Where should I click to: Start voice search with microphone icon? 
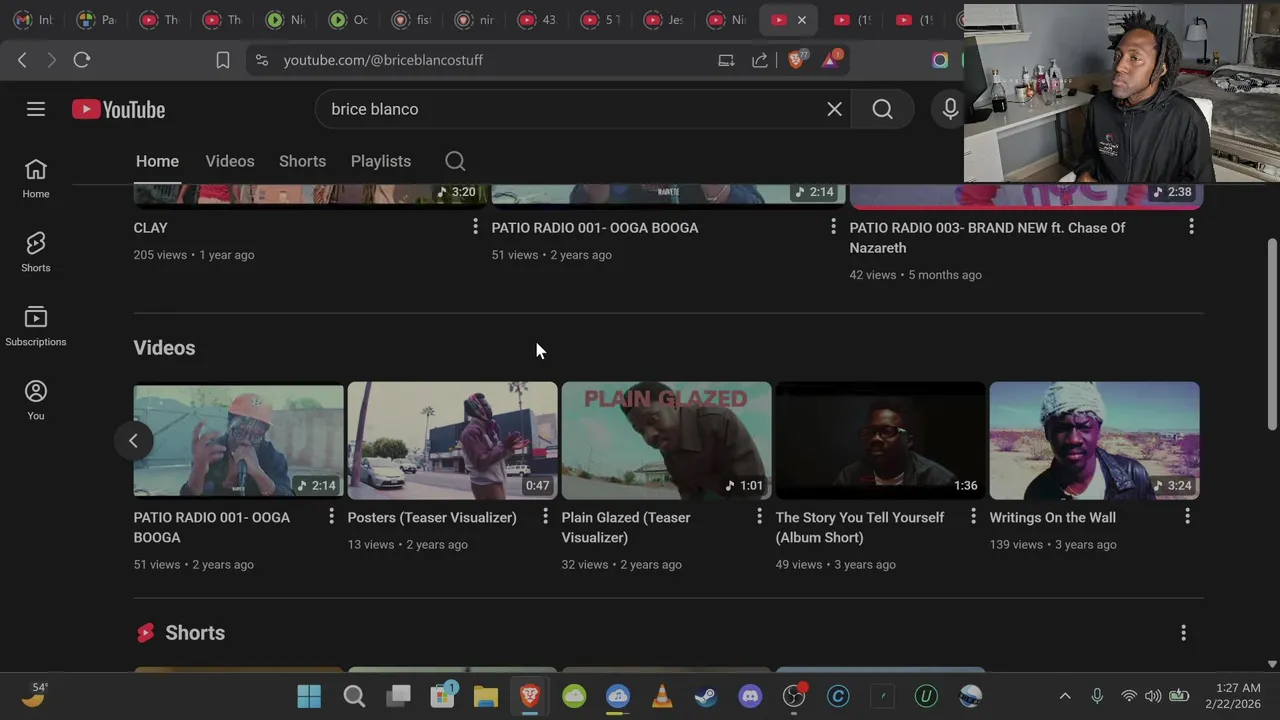950,109
